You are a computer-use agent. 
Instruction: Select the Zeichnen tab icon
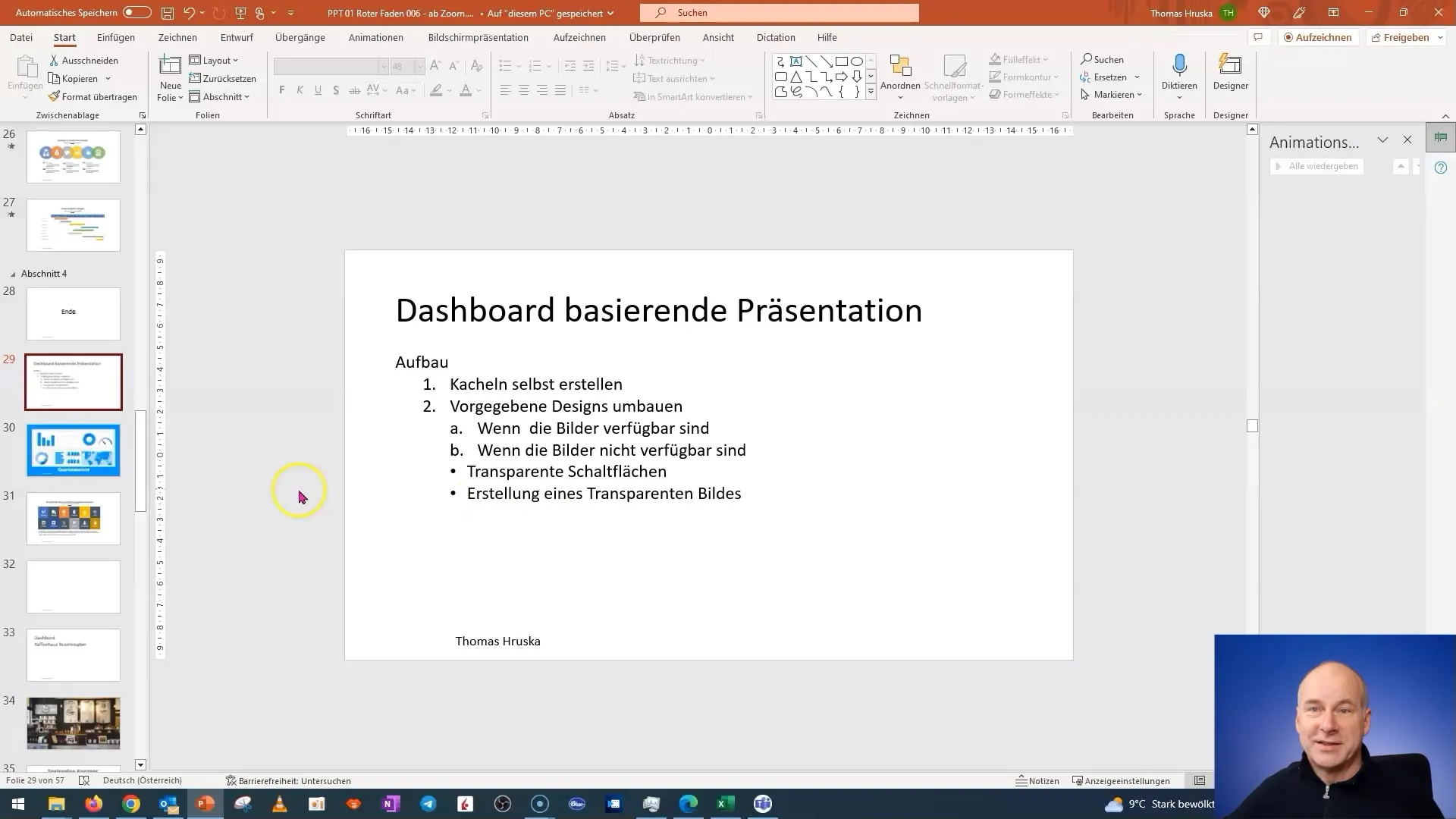pyautogui.click(x=178, y=38)
